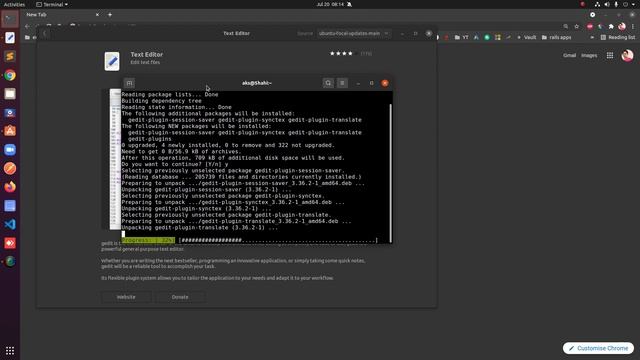Screen dimensions: 640x360
Task: Click the Customise Chrome button
Action: [x=598, y=348]
